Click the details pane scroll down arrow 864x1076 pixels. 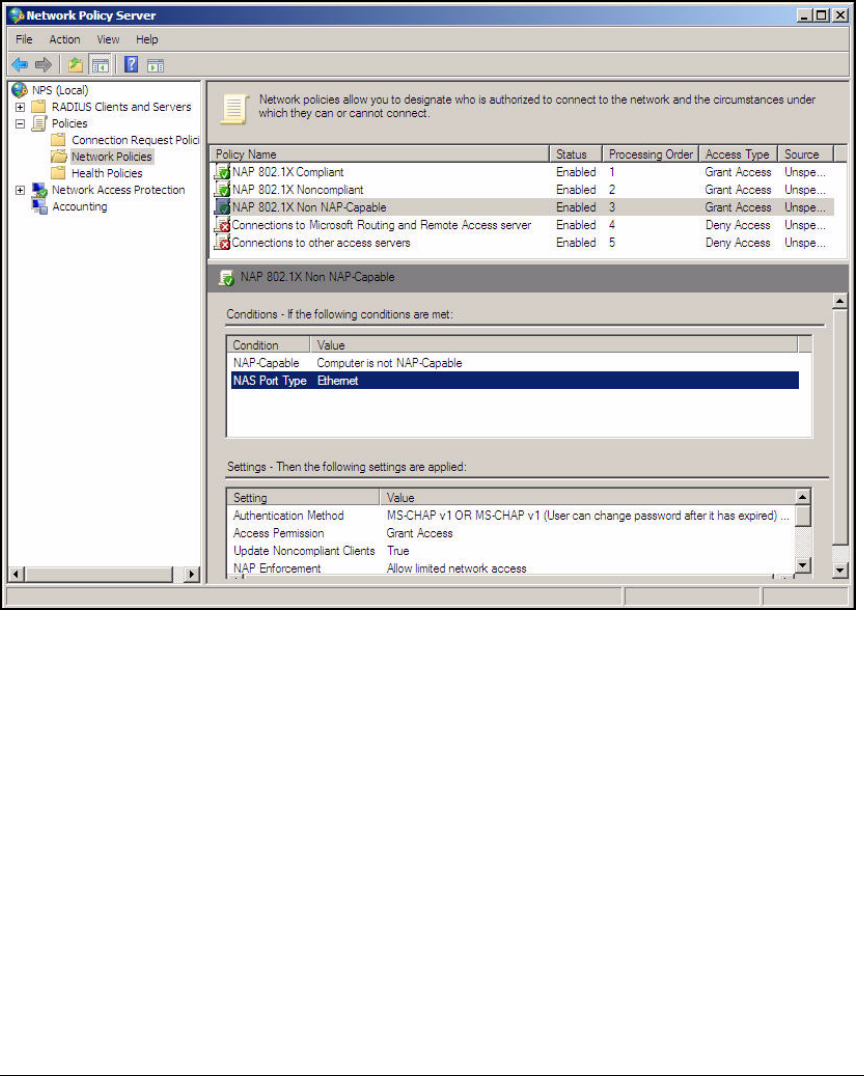pyautogui.click(x=840, y=570)
